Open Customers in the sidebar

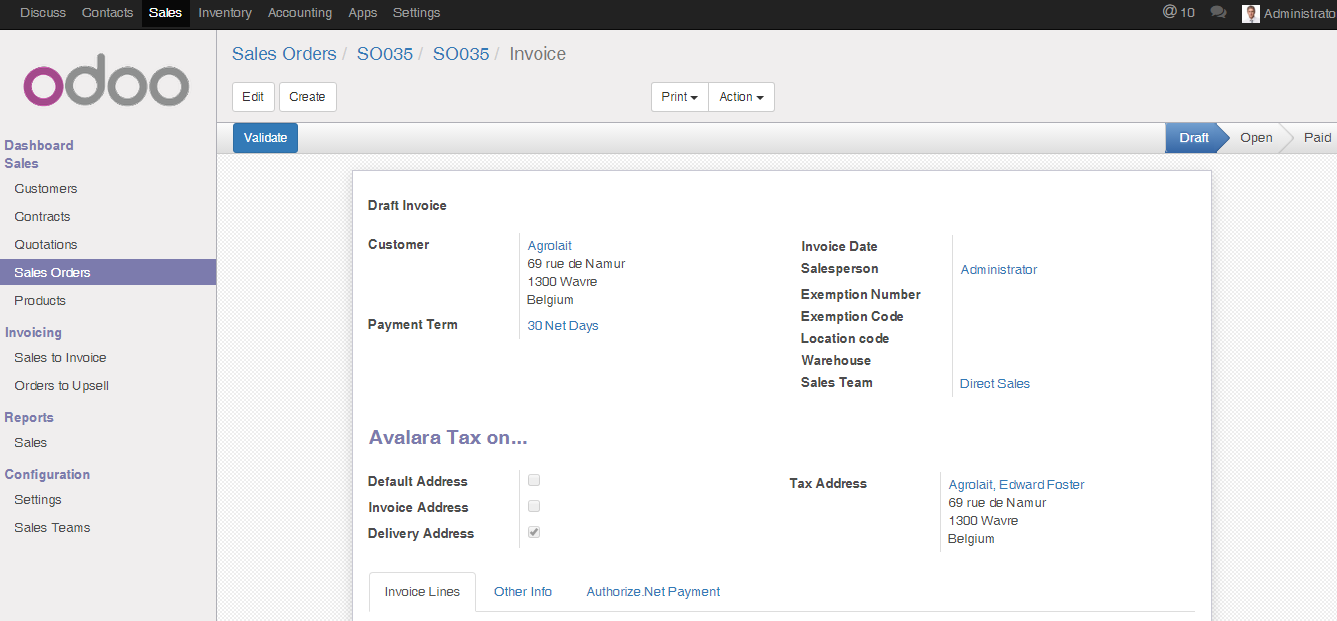[46, 189]
